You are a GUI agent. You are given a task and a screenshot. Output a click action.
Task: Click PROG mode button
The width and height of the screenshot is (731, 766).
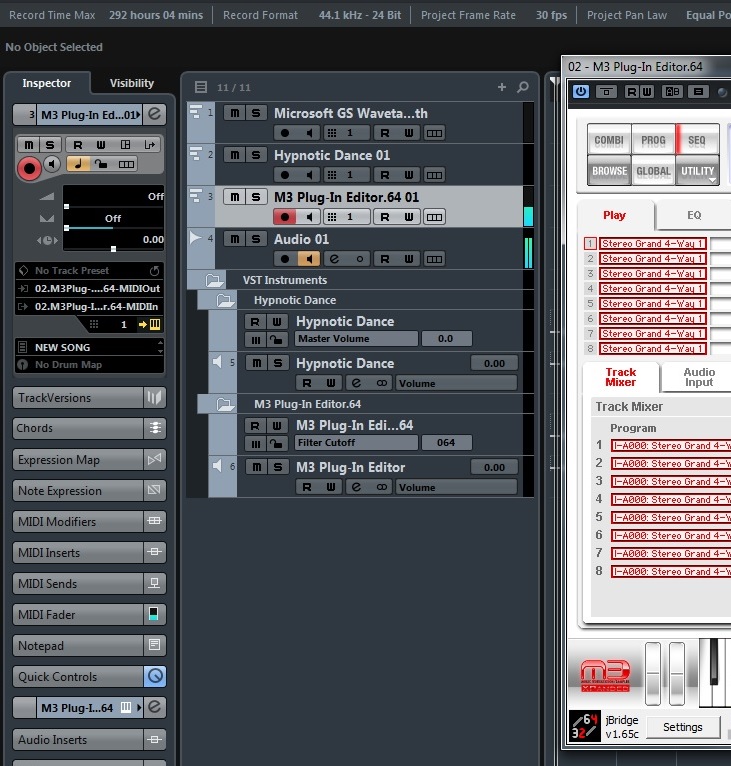pos(653,140)
